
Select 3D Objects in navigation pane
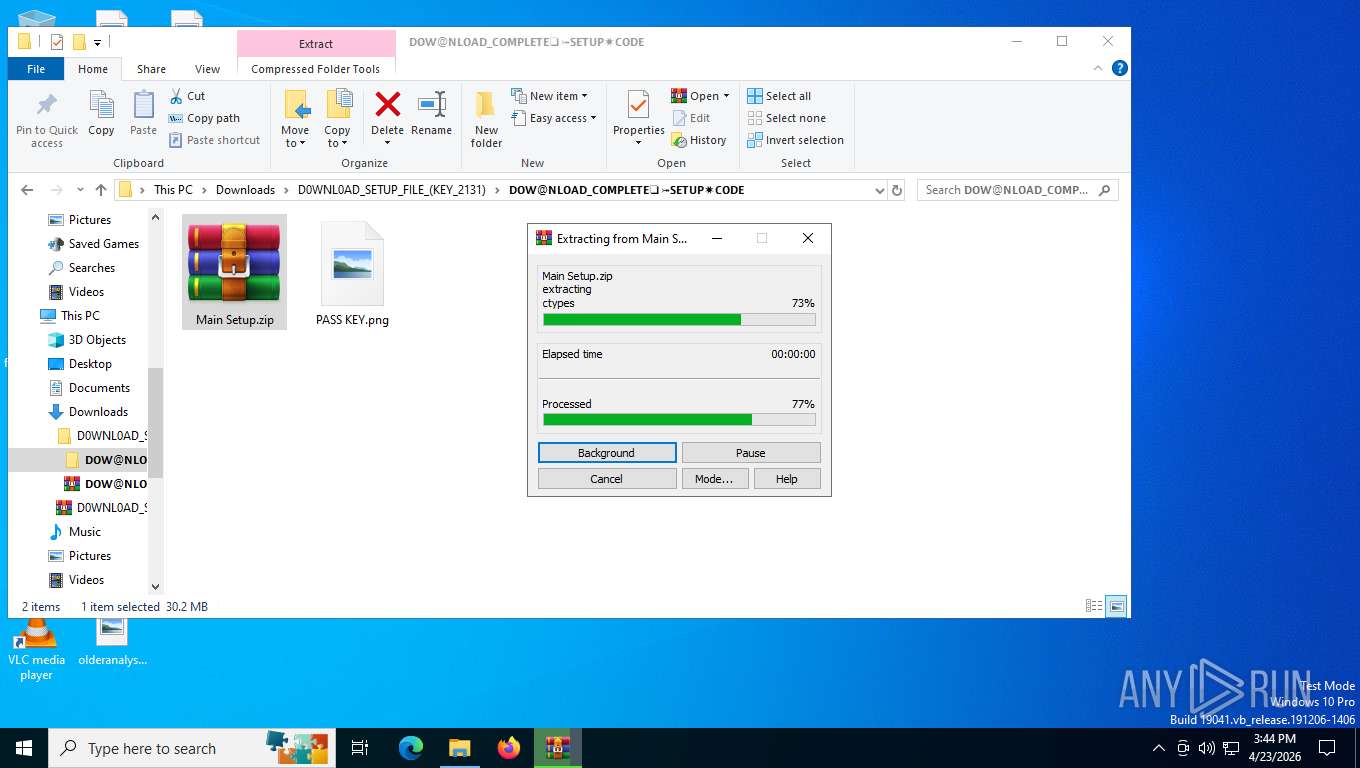[97, 340]
